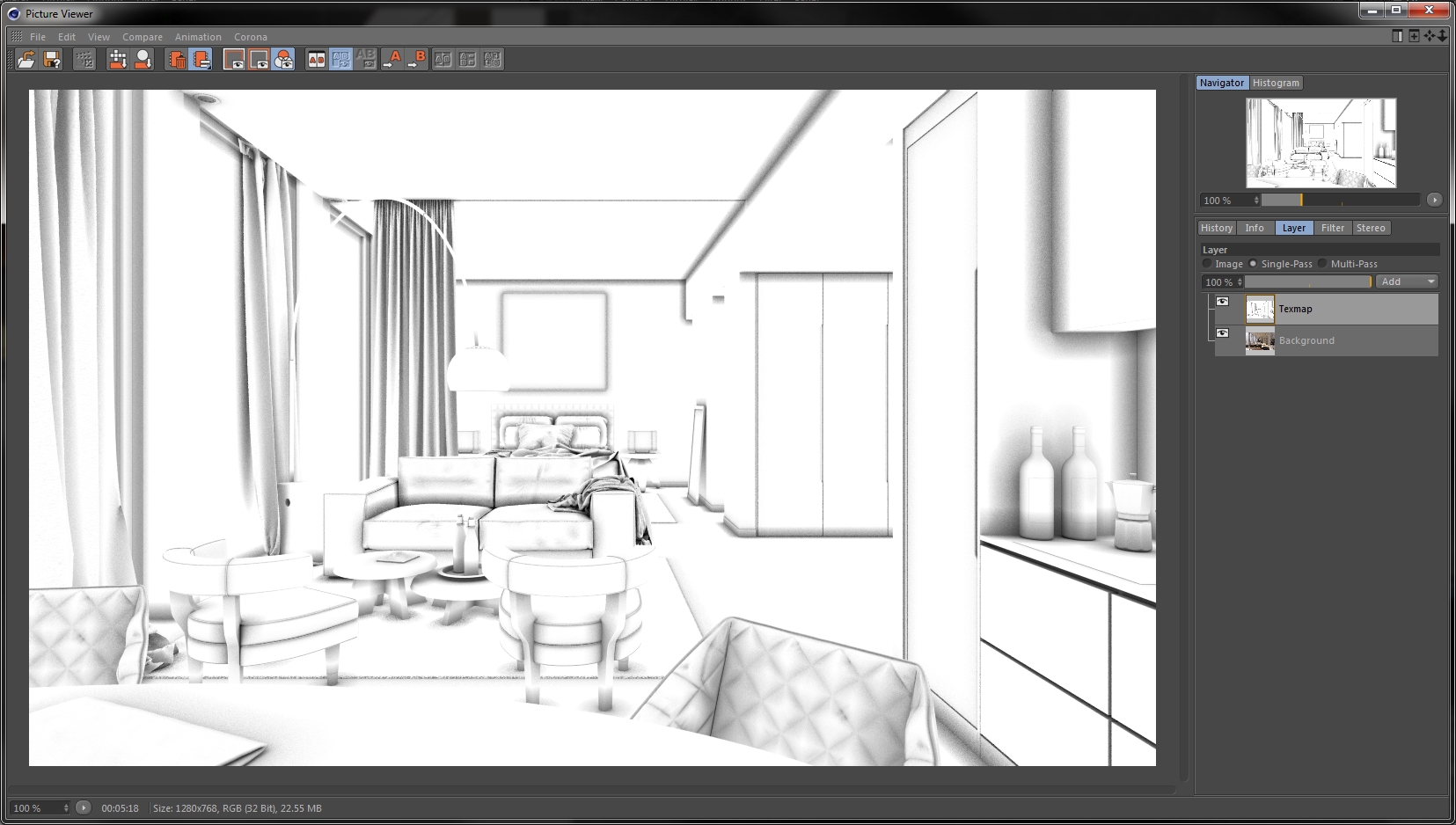Click the Navigator preview thumbnail
Viewport: 1456px width, 825px height.
click(1321, 142)
